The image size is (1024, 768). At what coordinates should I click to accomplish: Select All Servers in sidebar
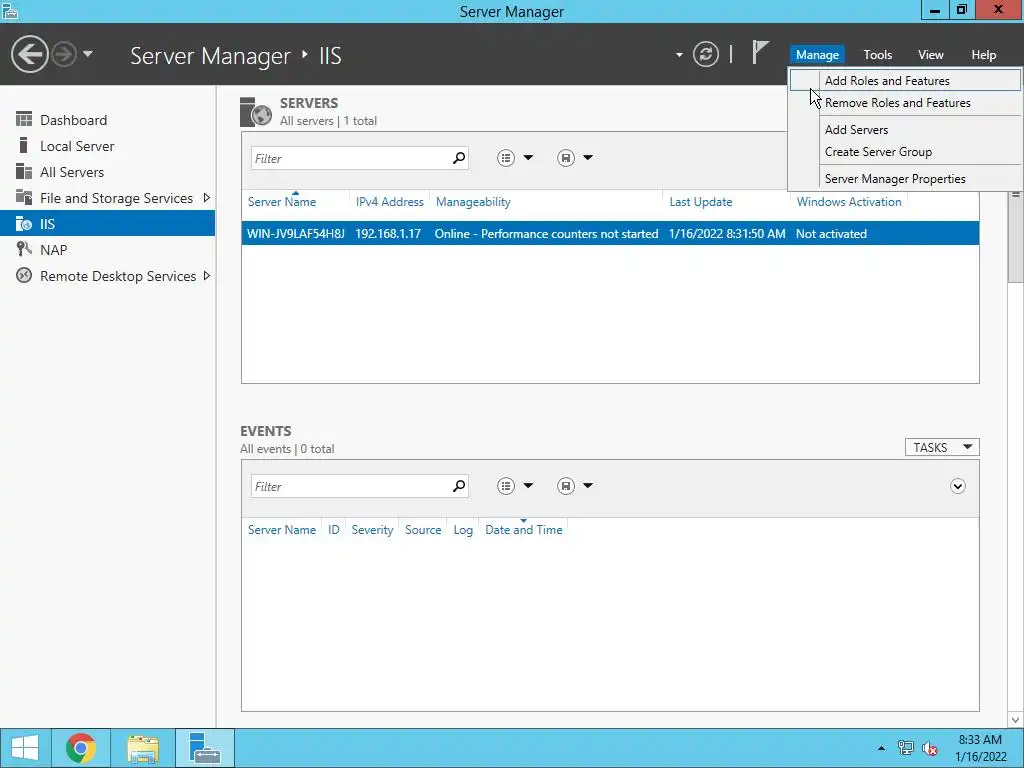[x=108, y=172]
